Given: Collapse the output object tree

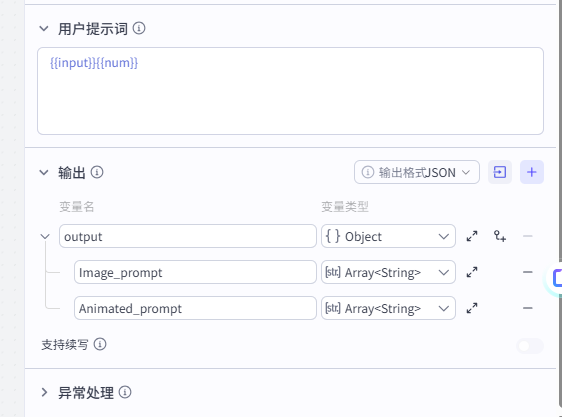Looking at the screenshot, I should pos(45,236).
